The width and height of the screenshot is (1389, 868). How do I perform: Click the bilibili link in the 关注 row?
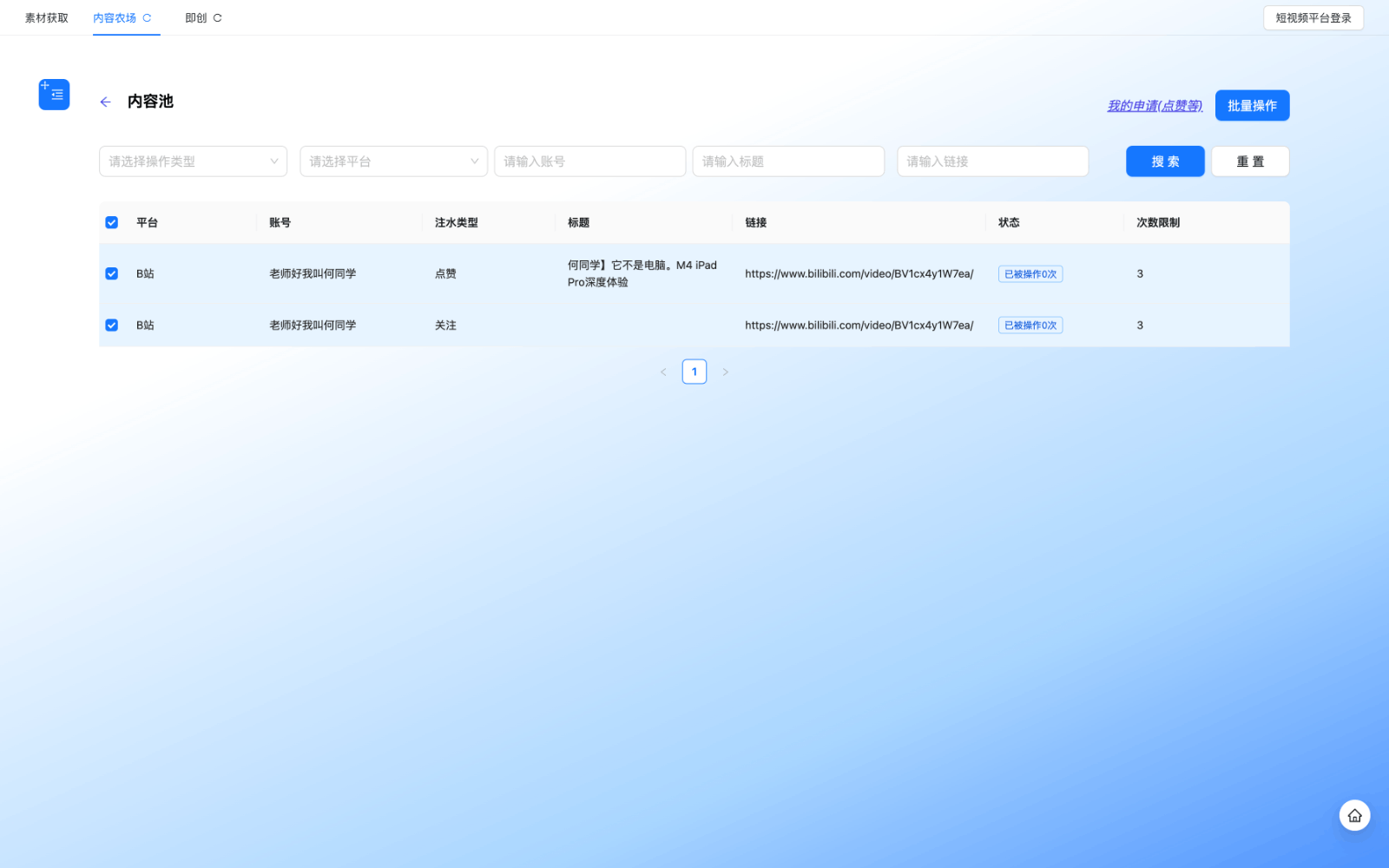click(x=859, y=325)
